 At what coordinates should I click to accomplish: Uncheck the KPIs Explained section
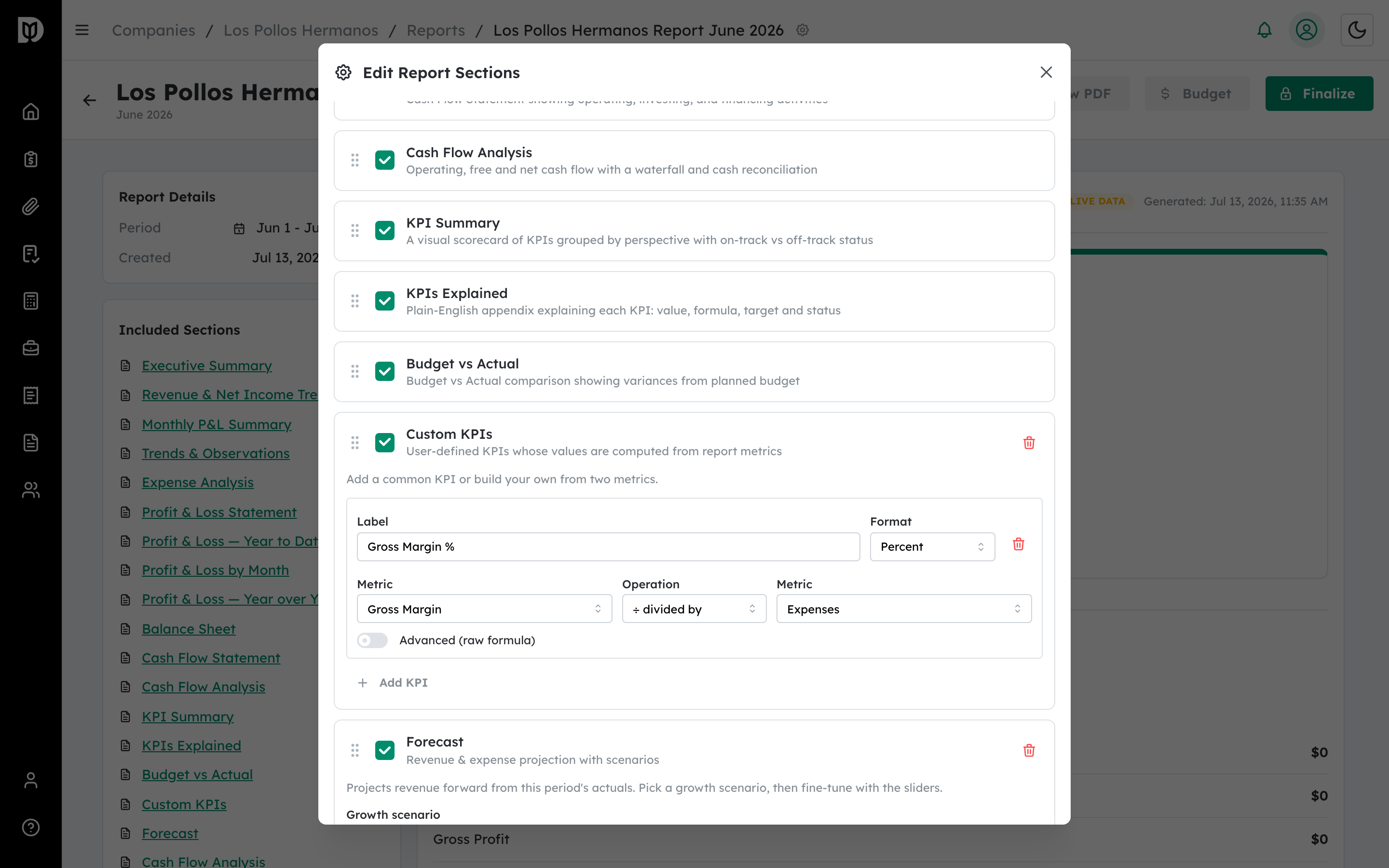[384, 301]
